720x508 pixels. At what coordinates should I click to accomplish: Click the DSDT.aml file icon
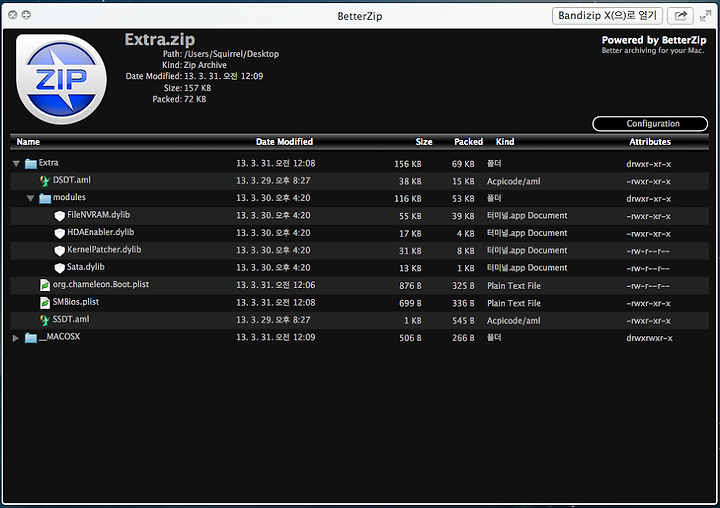click(x=45, y=181)
